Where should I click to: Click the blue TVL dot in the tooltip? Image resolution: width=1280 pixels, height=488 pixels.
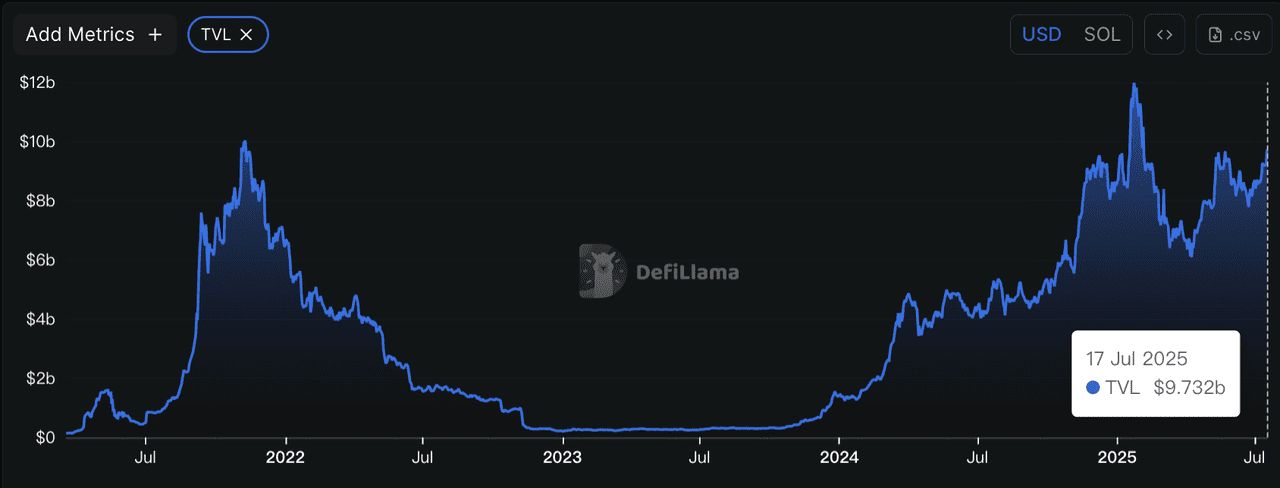(1092, 388)
